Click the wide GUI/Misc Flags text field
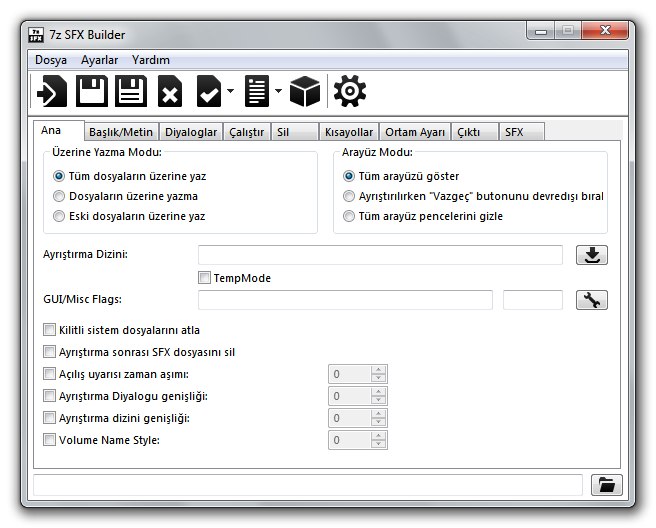Screen dimensions: 656x528 (345, 300)
